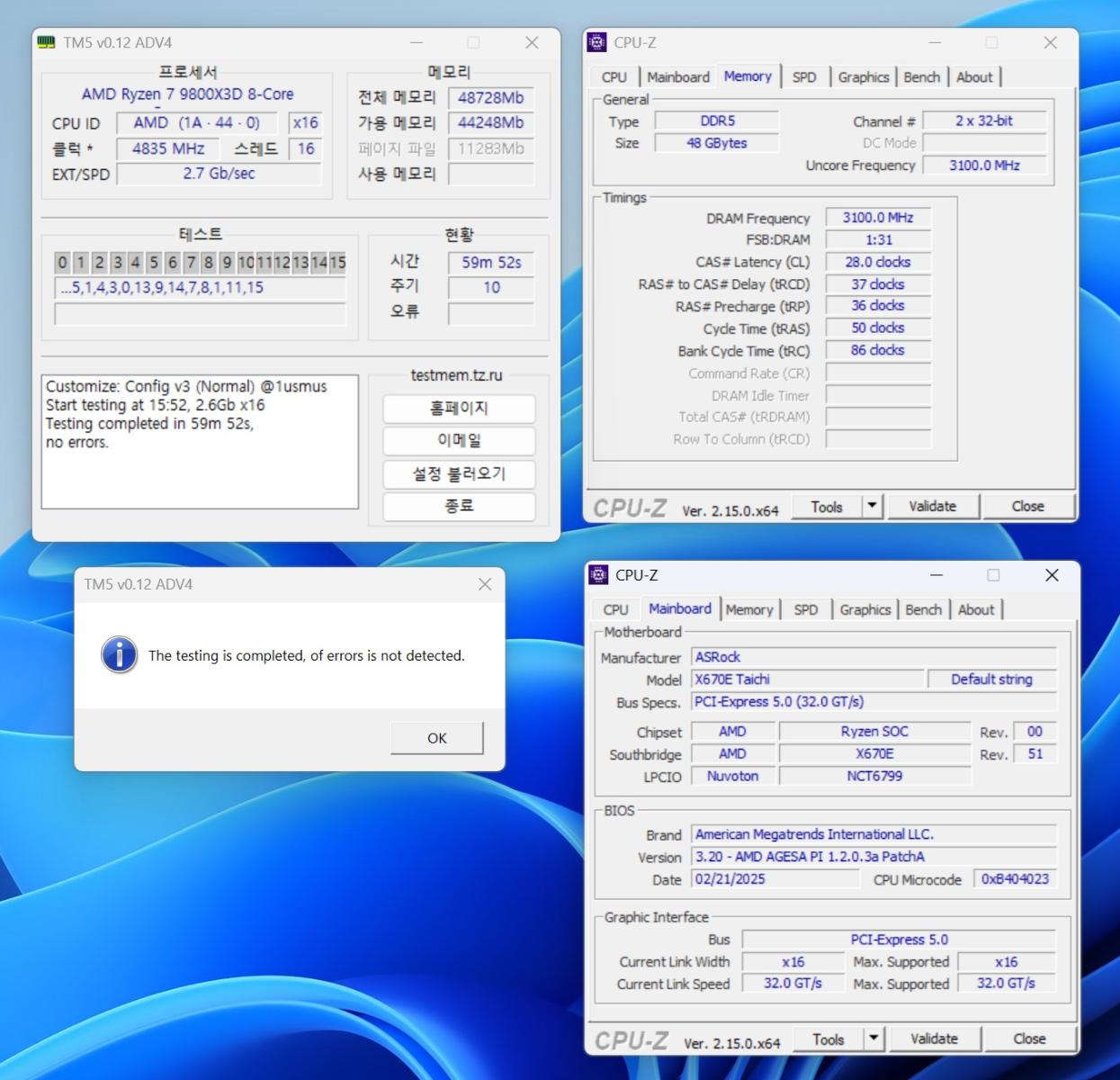Click the 이메일 button in TM5
Screen dimensions: 1120x1080
tap(459, 441)
